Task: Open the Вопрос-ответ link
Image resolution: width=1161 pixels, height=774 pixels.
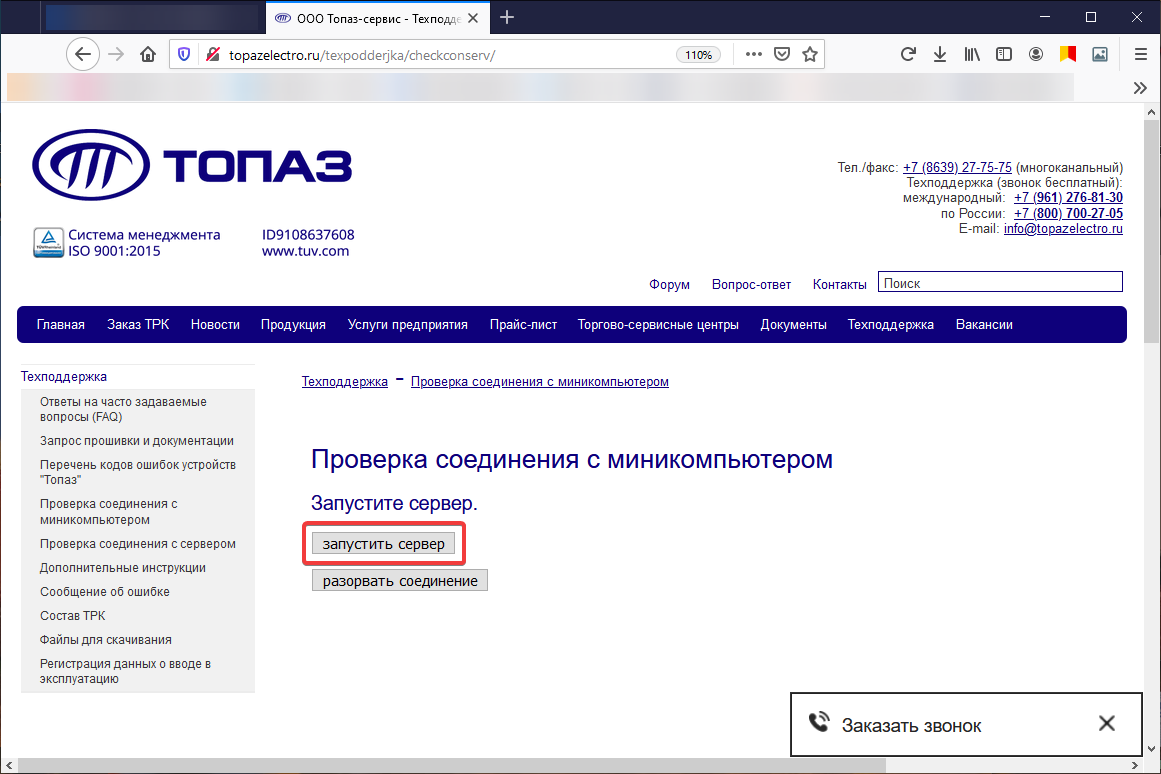Action: 751,284
